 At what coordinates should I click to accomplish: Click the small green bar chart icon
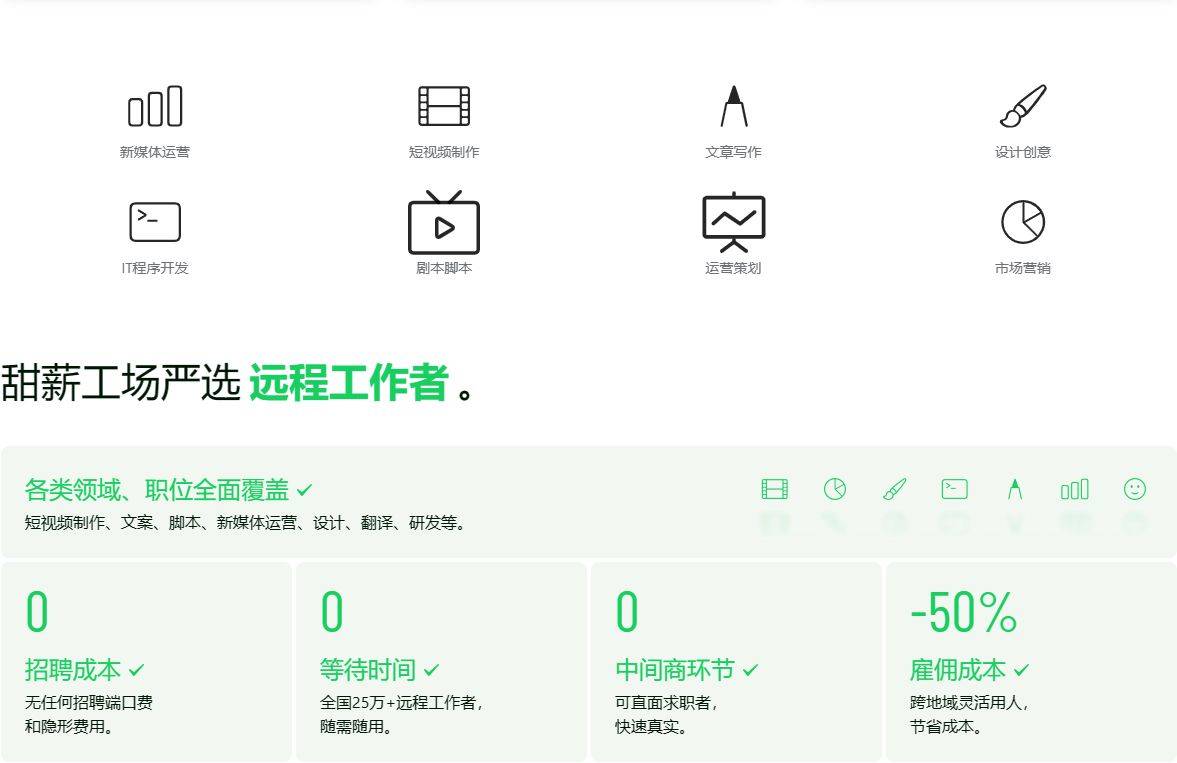coord(1075,490)
